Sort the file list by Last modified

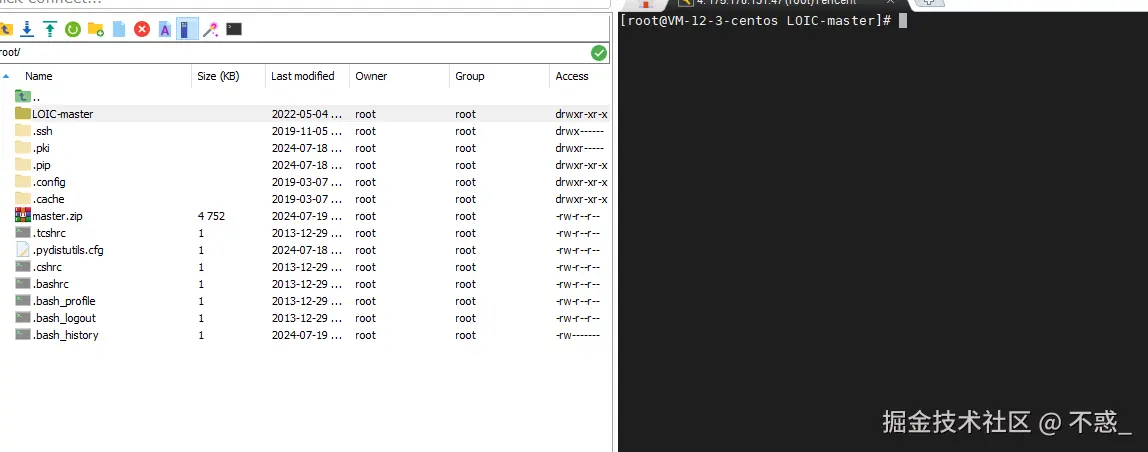[302, 76]
